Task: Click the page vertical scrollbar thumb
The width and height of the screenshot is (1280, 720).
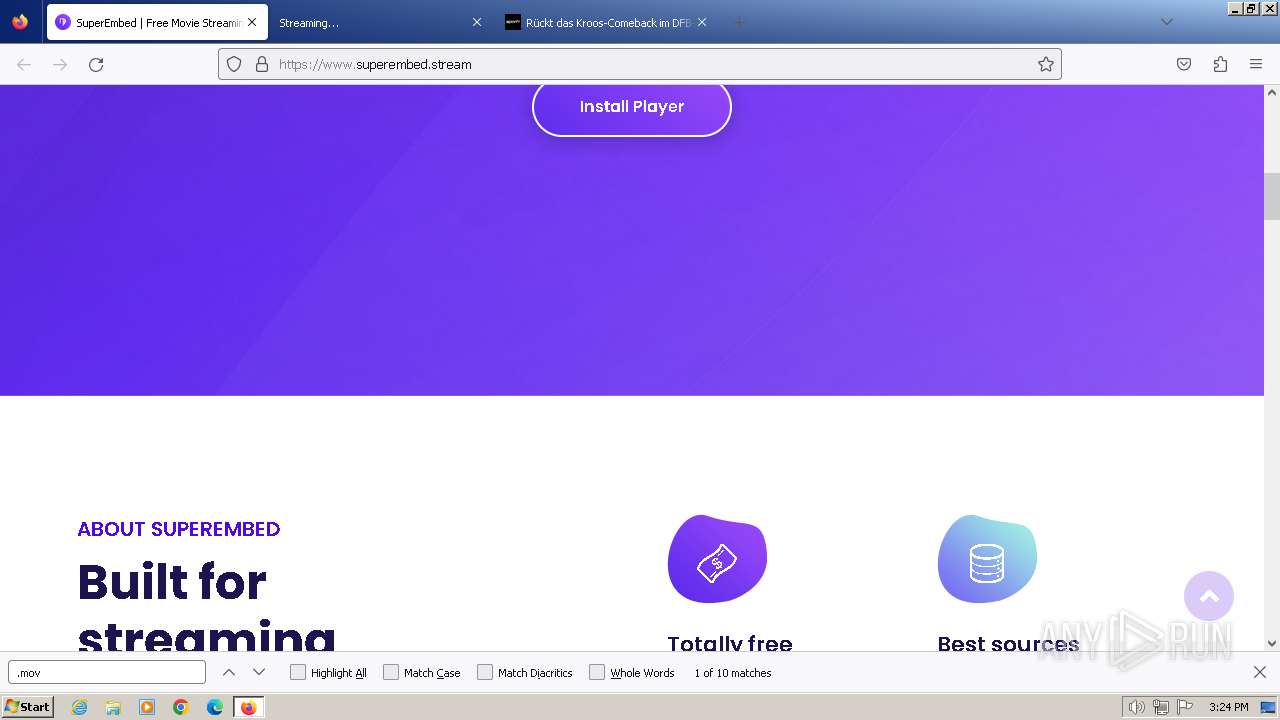Action: click(x=1272, y=196)
